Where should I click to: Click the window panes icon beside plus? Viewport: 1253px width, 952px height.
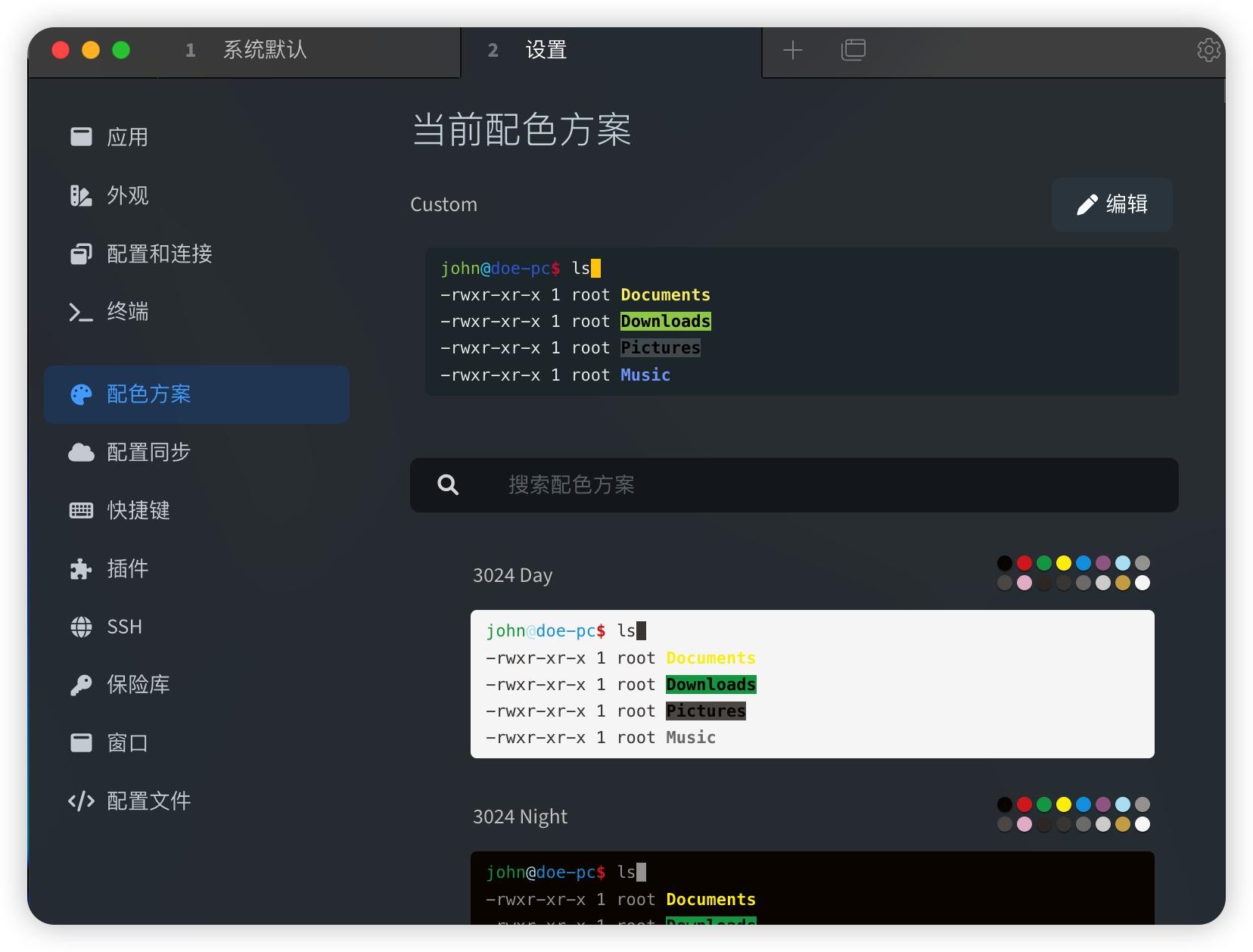853,50
